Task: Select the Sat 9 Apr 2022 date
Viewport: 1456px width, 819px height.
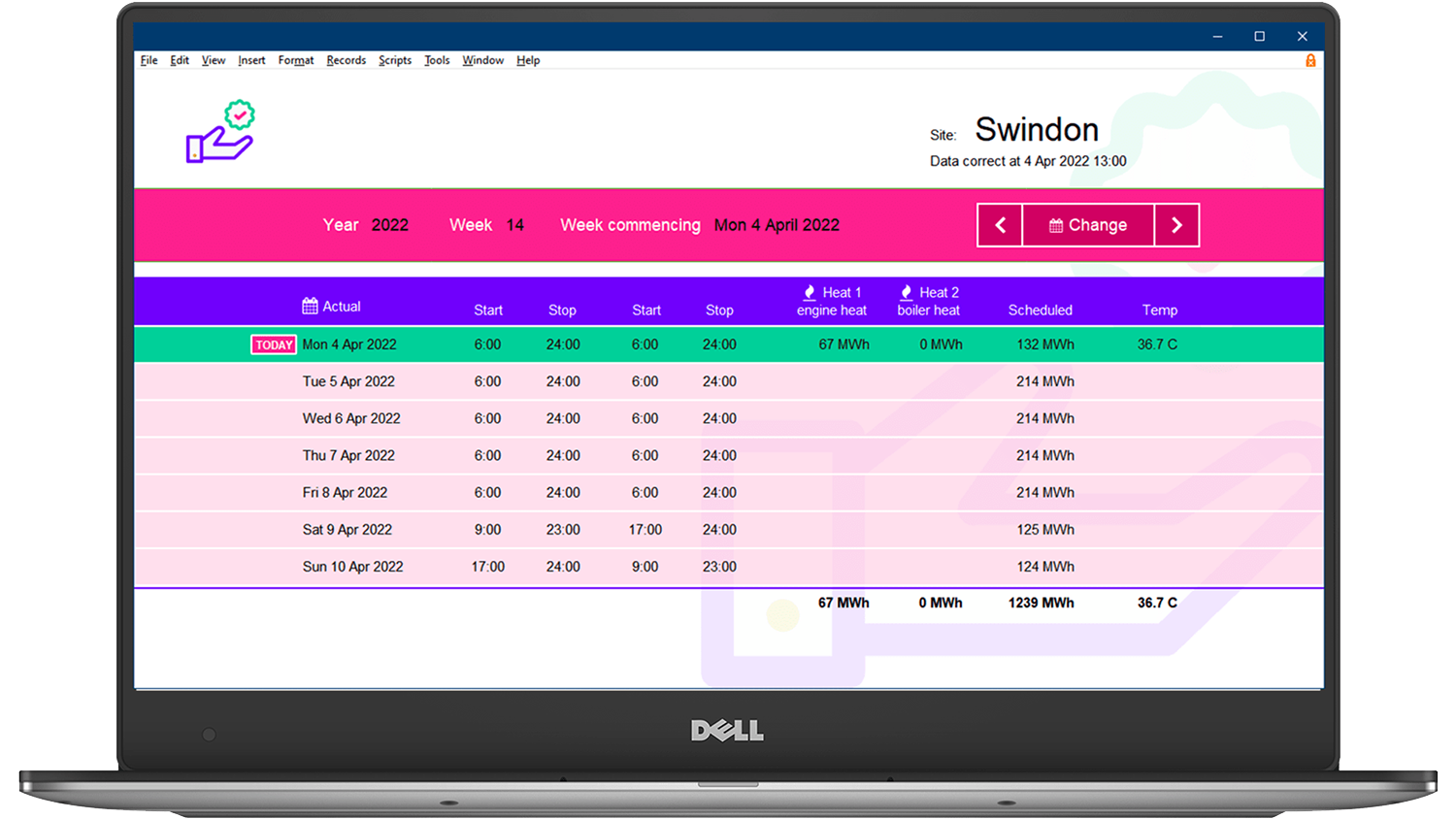Action: [347, 530]
